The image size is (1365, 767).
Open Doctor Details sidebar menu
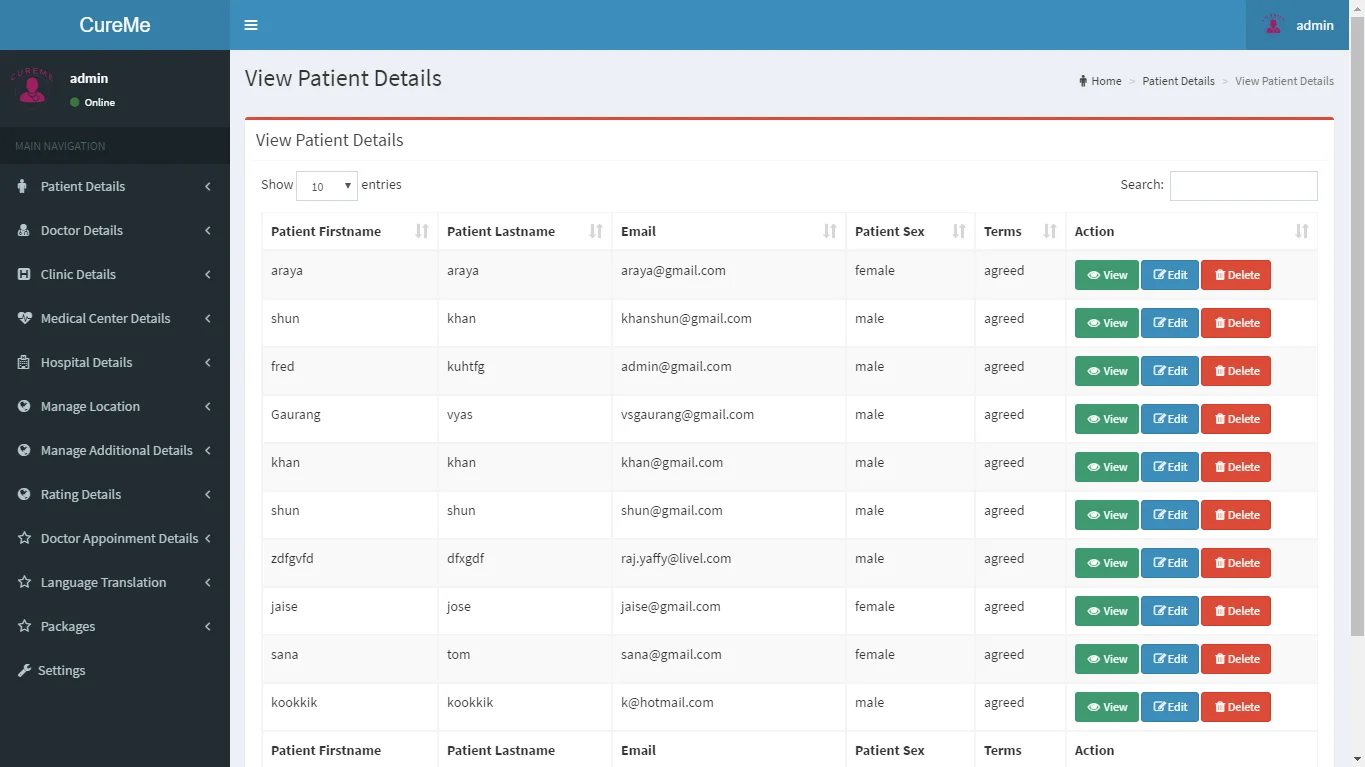pyautogui.click(x=115, y=230)
